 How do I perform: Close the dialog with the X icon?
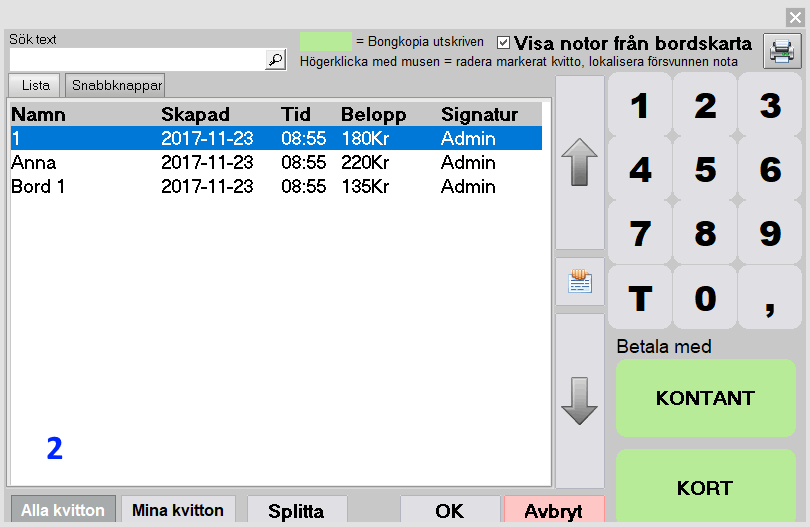(x=795, y=17)
